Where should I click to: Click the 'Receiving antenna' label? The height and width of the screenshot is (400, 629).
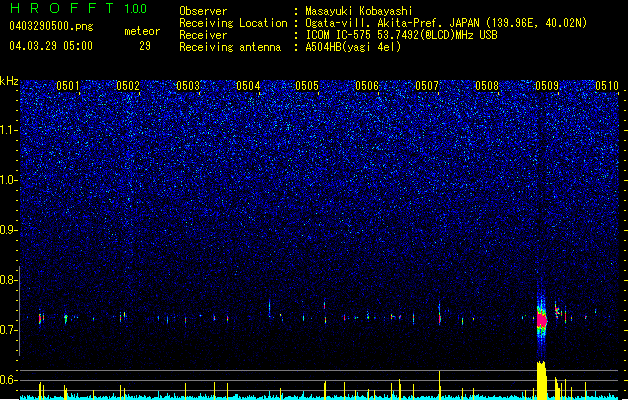tap(230, 47)
